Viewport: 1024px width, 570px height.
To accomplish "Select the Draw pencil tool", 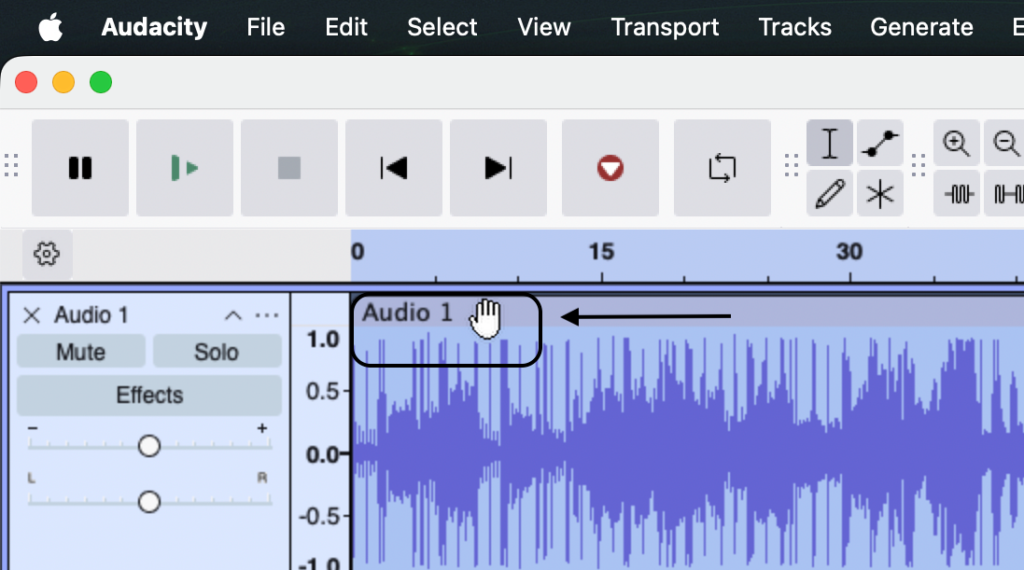I will [x=830, y=193].
